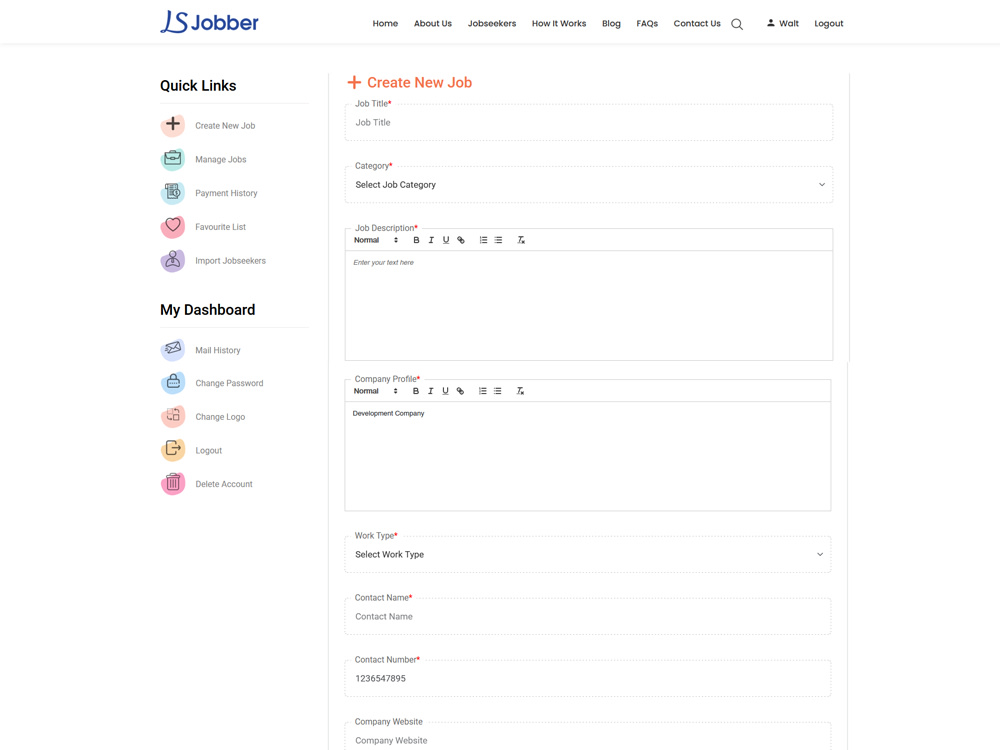The width and height of the screenshot is (1000, 750).
Task: Open the Normal heading dropdown in Company Profile
Action: (x=376, y=391)
